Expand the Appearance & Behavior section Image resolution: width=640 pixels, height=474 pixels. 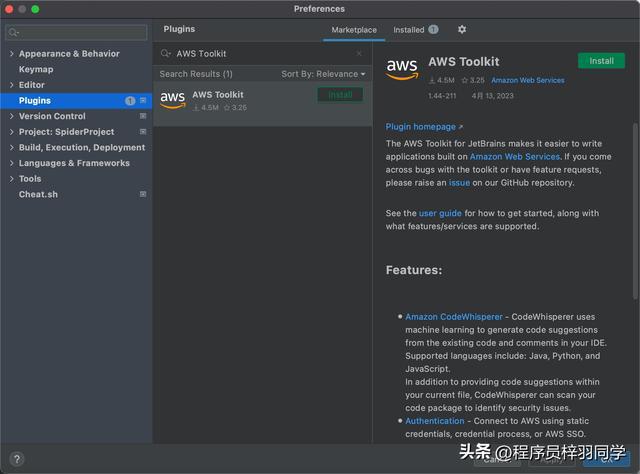11,54
